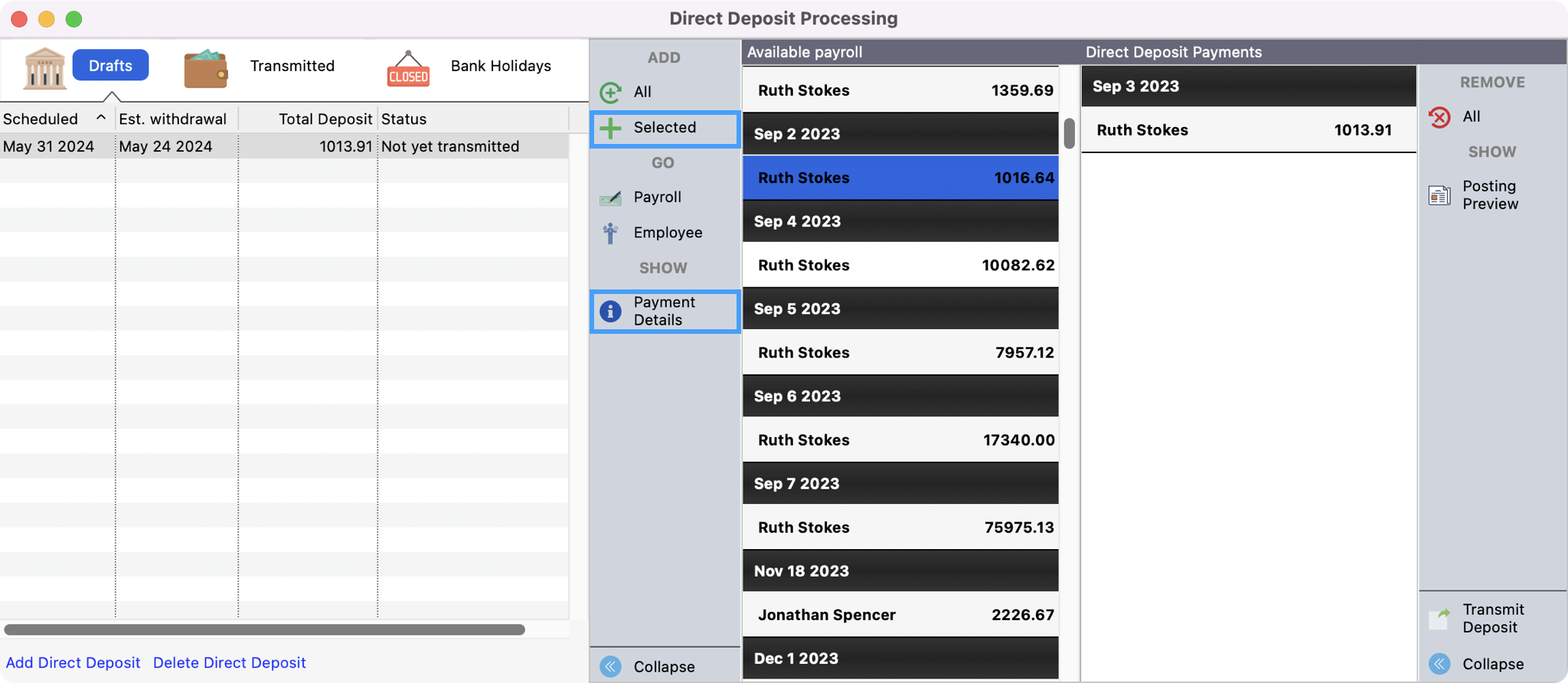Collapse the Direct Deposit Payments panel
Screen dimensions: 1568x683
(x=1439, y=664)
